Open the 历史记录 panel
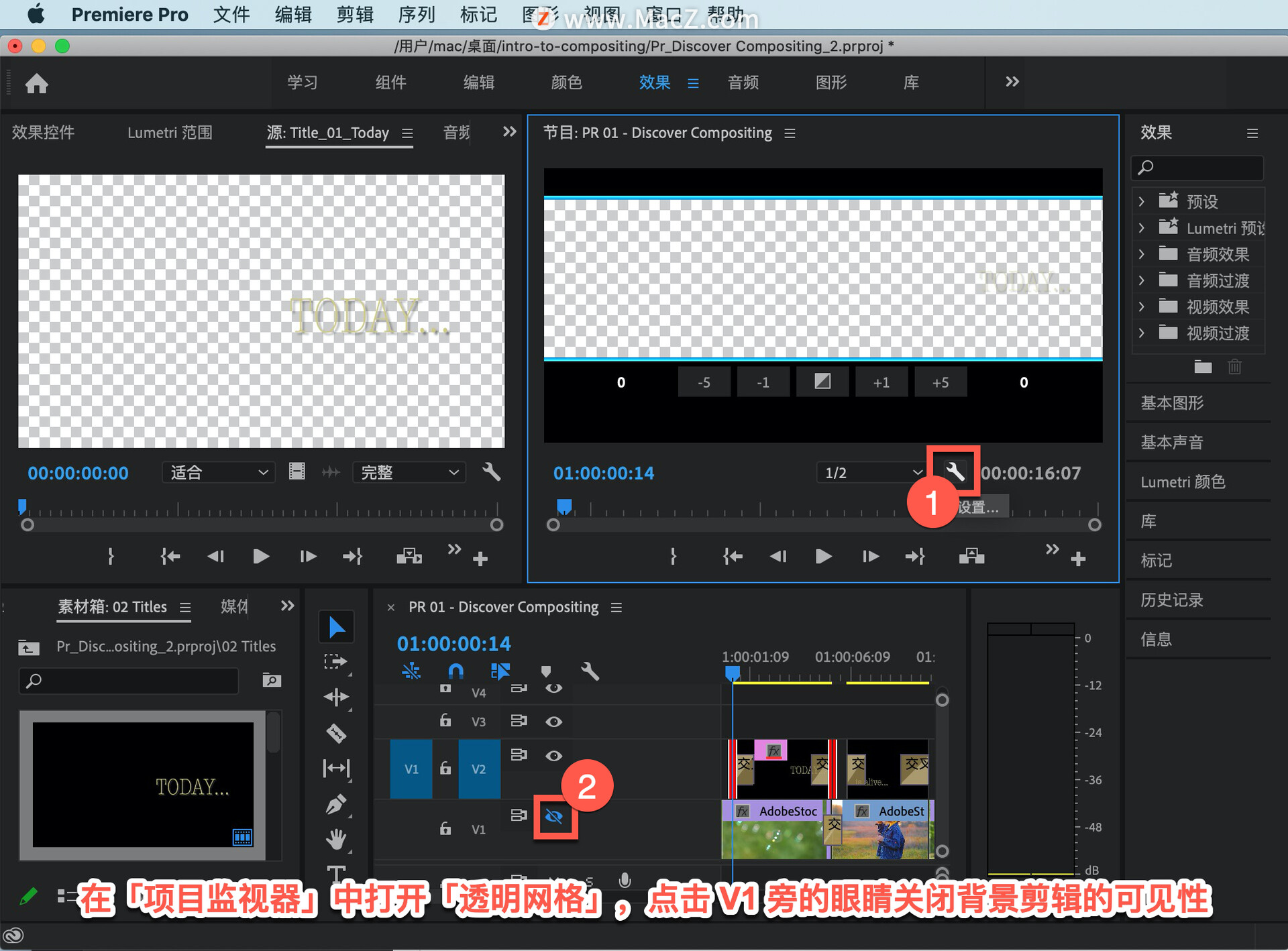This screenshot has height=951, width=1288. [x=1172, y=600]
